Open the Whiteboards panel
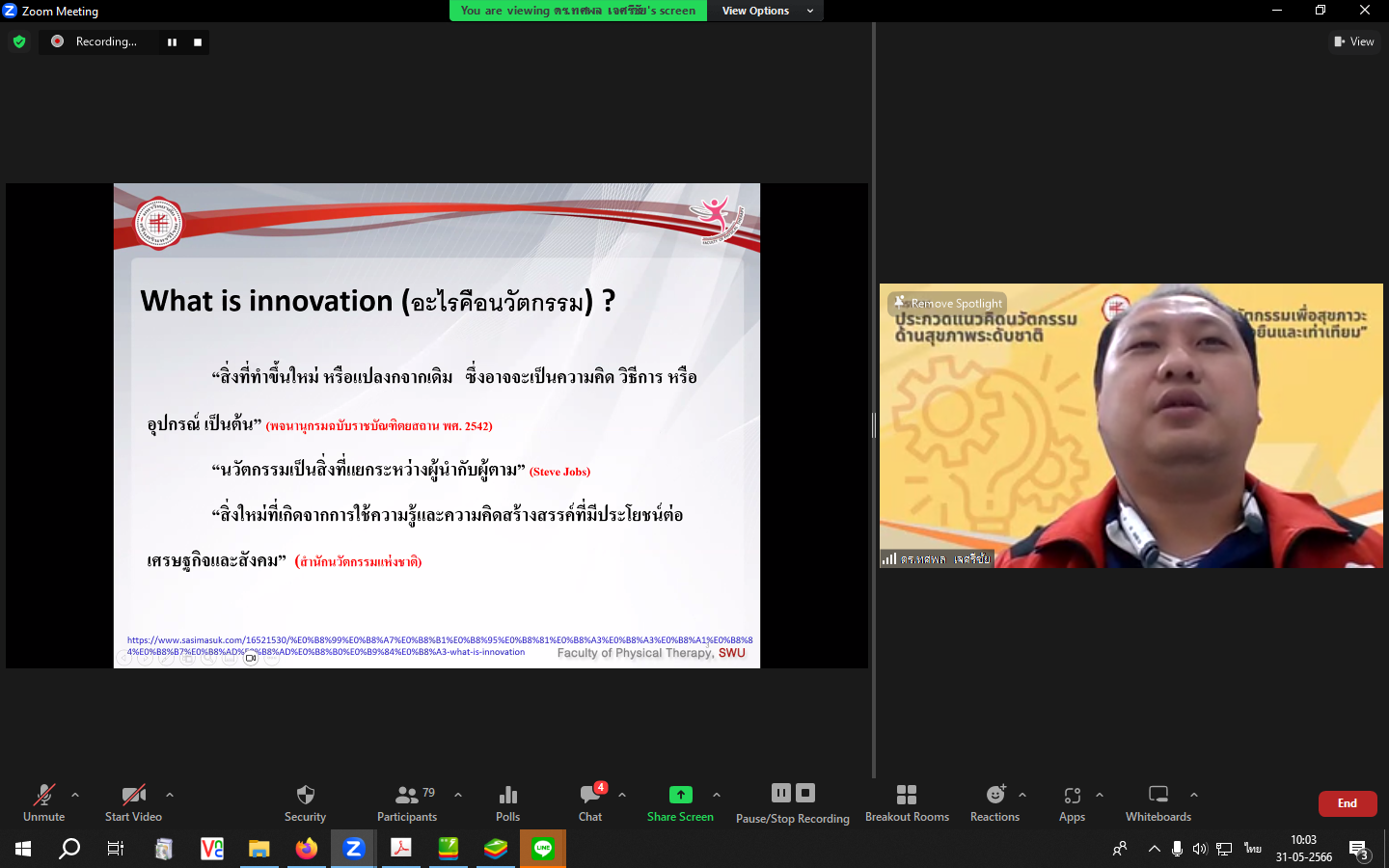The height and width of the screenshot is (868, 1389). [x=1157, y=802]
